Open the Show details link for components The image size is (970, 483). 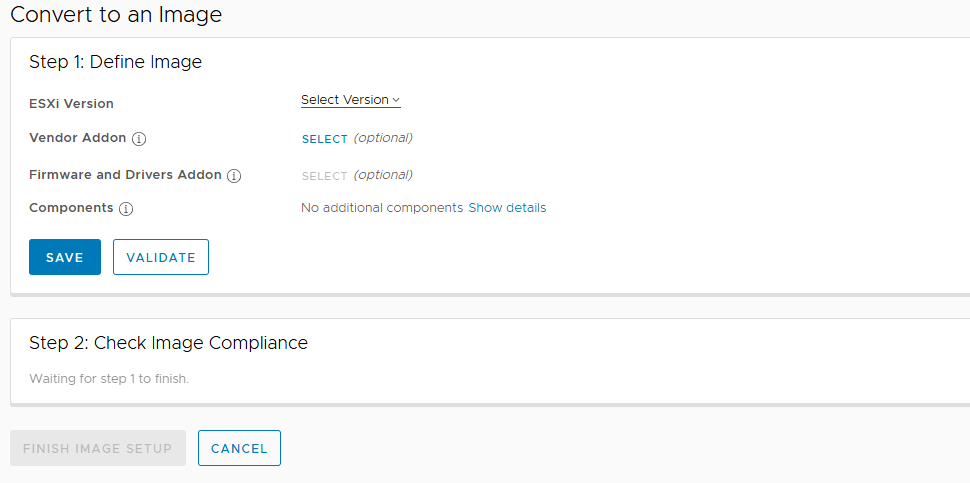coord(507,208)
